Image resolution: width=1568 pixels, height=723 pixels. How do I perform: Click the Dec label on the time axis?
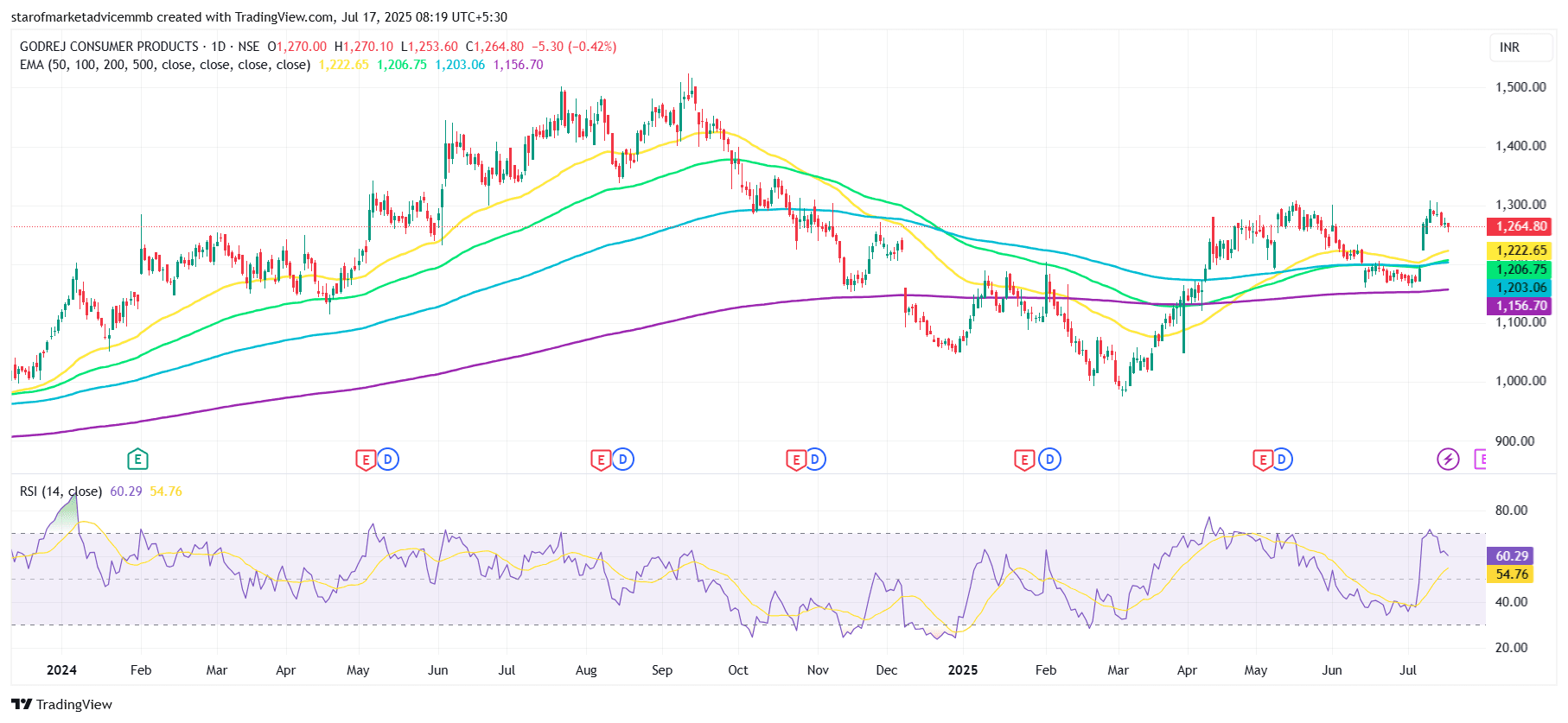887,670
